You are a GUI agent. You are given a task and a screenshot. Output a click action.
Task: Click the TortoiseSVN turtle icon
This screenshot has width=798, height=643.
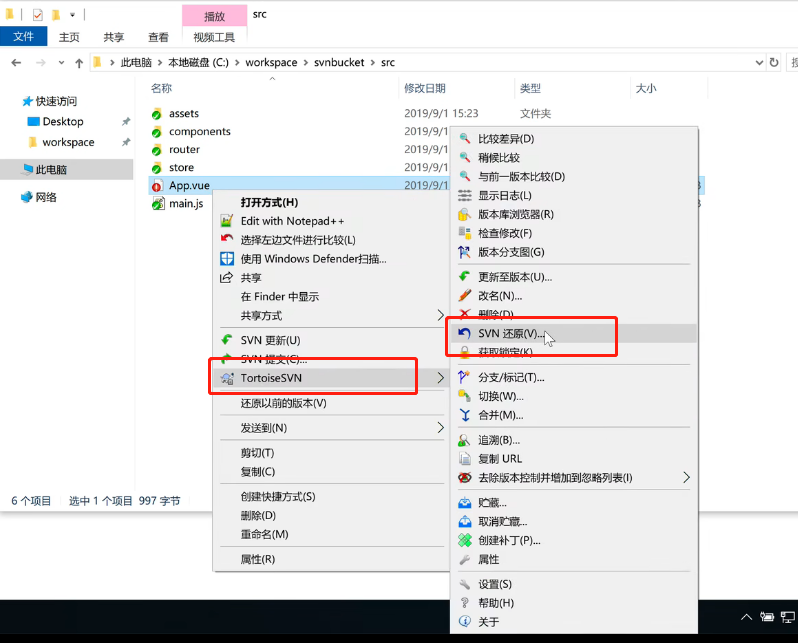(227, 378)
